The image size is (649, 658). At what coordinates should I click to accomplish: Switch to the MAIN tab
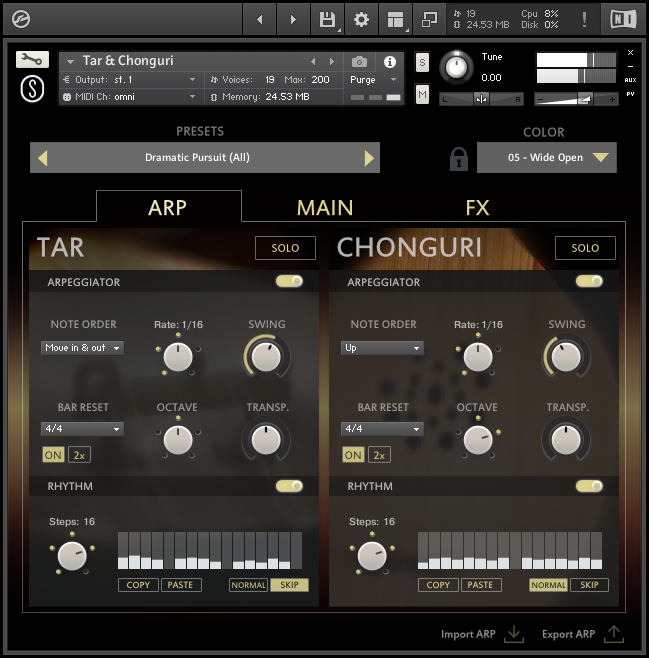[325, 208]
